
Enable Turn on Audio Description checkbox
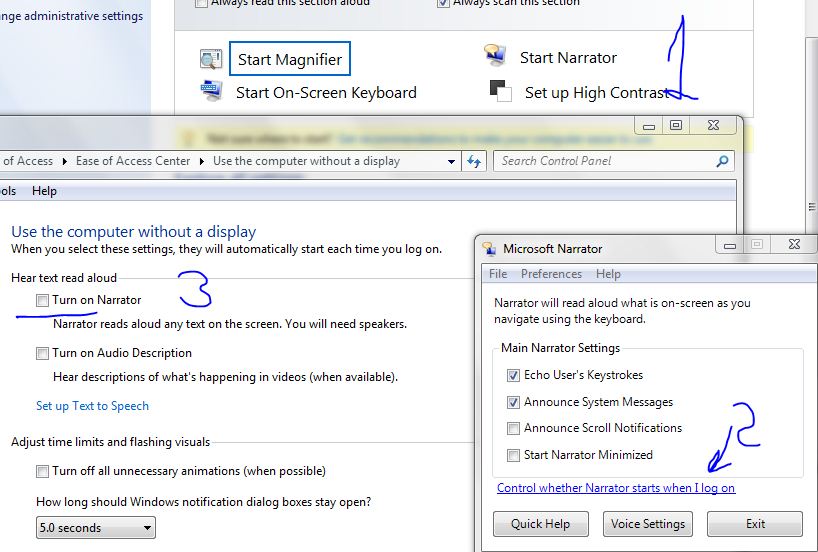pos(42,353)
